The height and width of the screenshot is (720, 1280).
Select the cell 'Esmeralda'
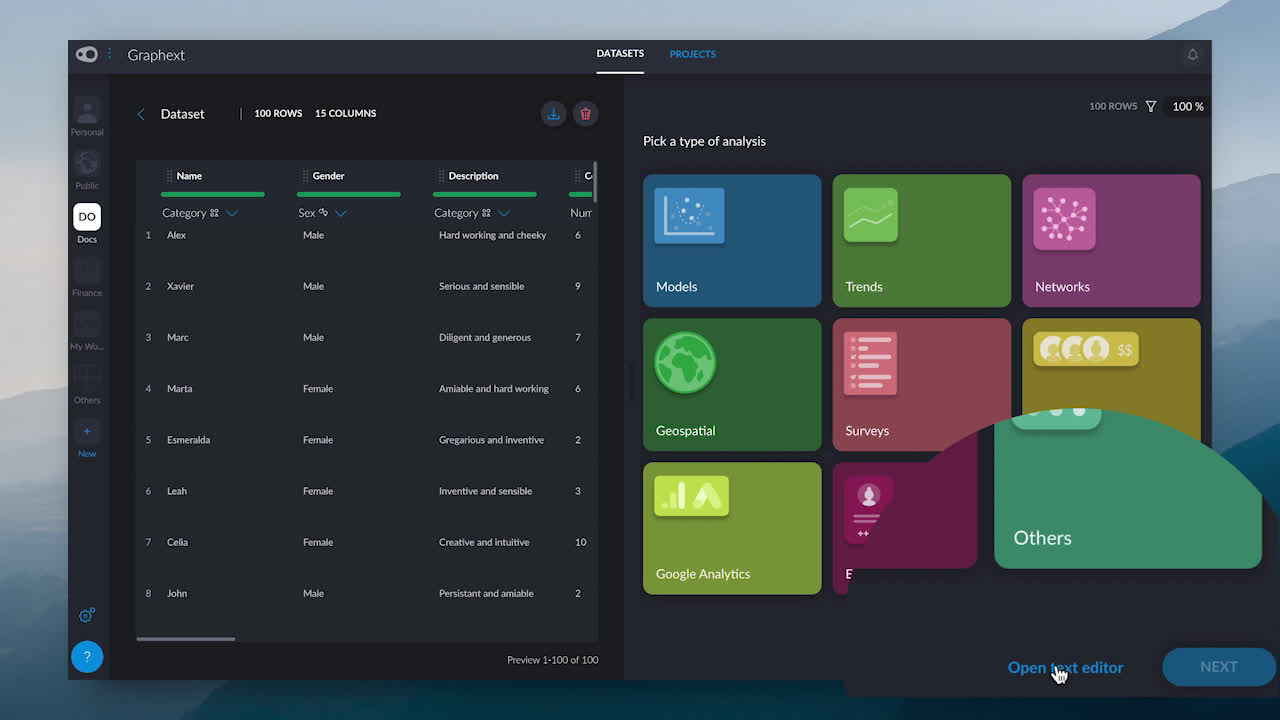tap(188, 440)
